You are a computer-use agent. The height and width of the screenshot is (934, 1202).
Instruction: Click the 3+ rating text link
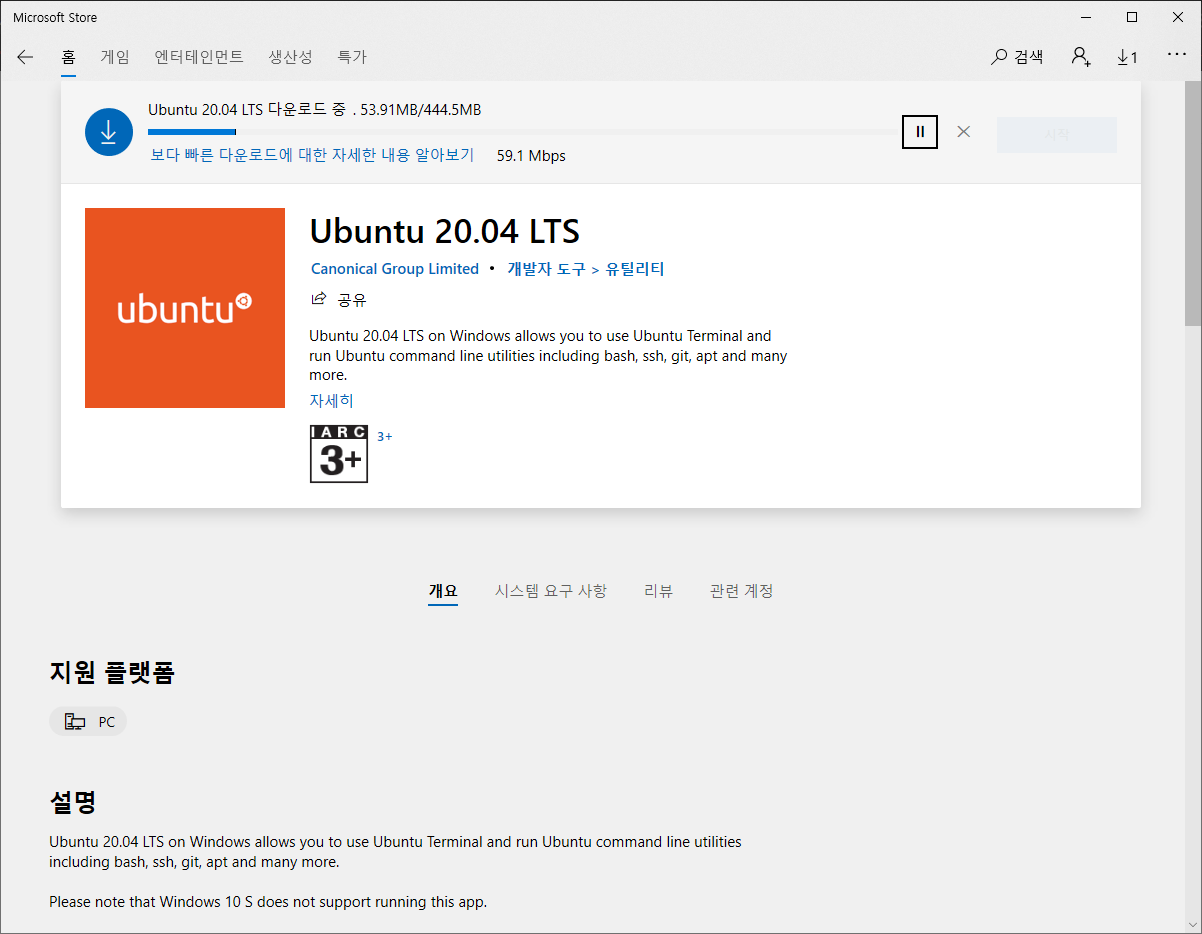point(385,436)
